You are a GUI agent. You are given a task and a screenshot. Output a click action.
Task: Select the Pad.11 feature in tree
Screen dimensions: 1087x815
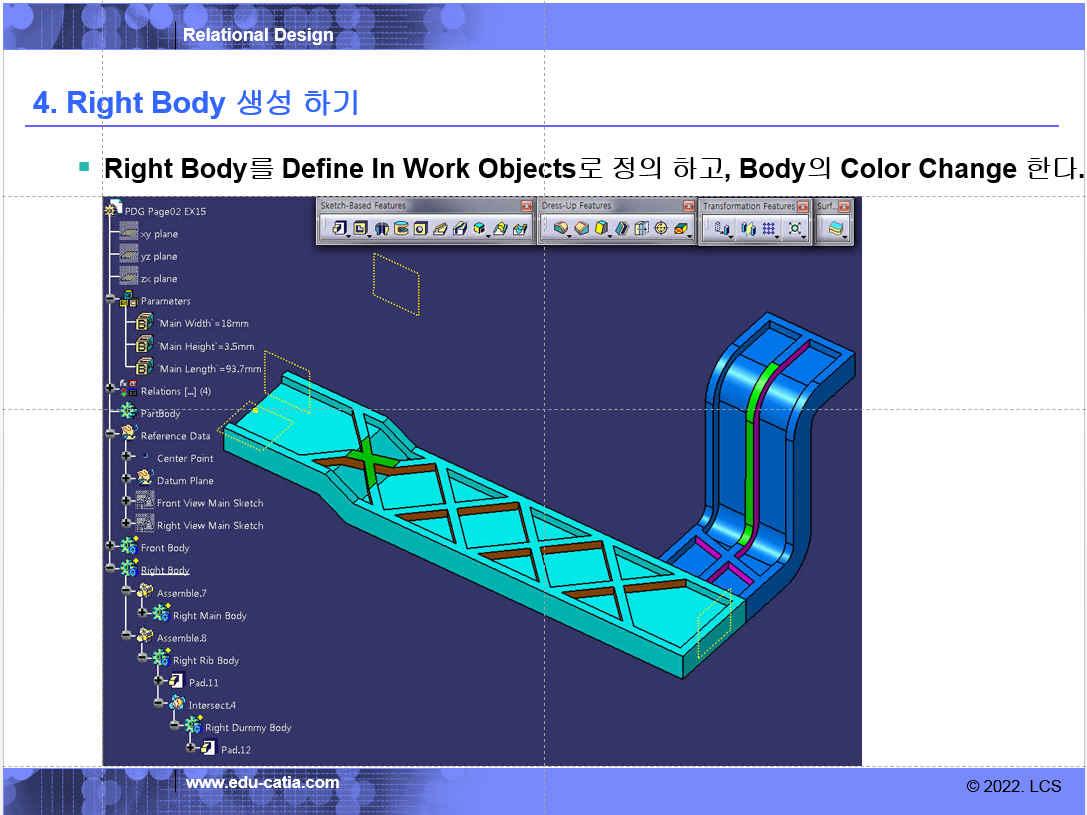coord(203,683)
